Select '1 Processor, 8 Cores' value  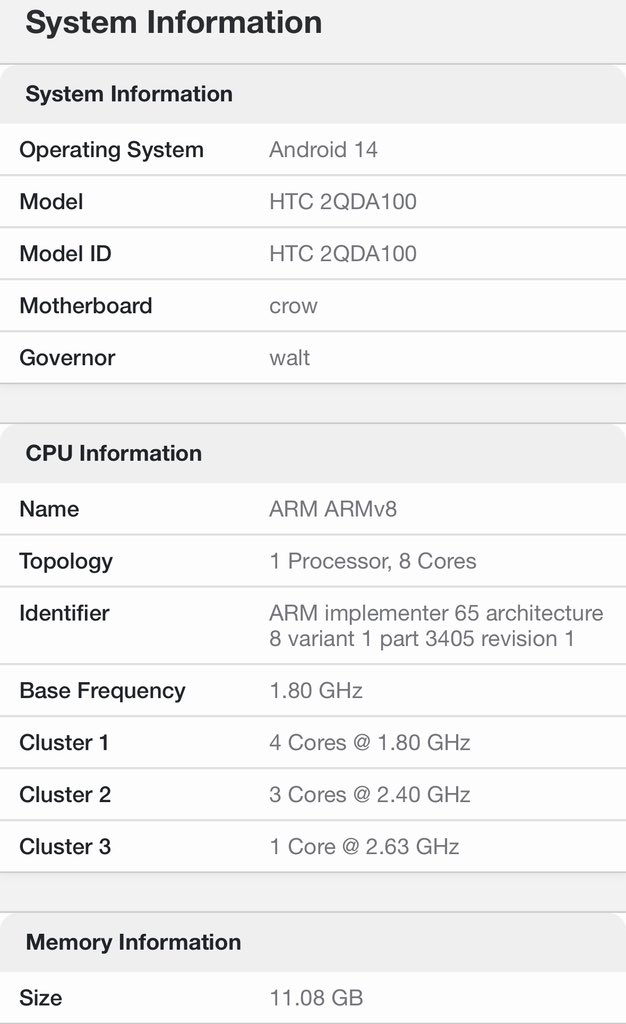coord(373,561)
